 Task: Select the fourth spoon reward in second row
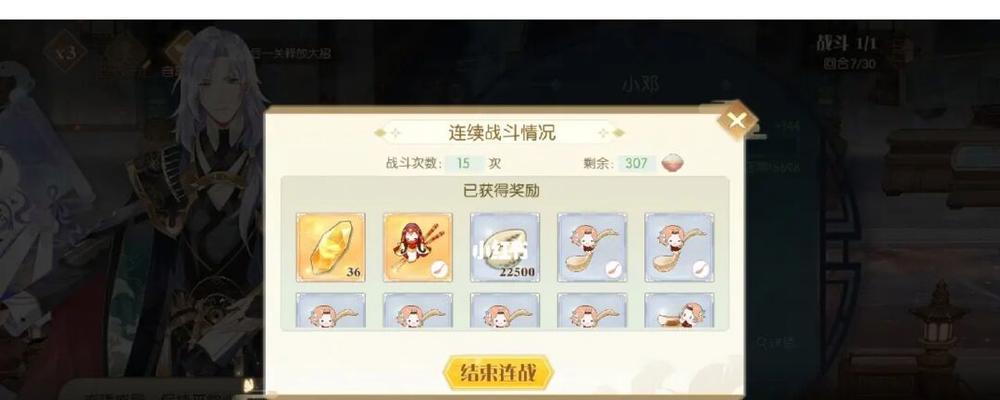(x=592, y=311)
